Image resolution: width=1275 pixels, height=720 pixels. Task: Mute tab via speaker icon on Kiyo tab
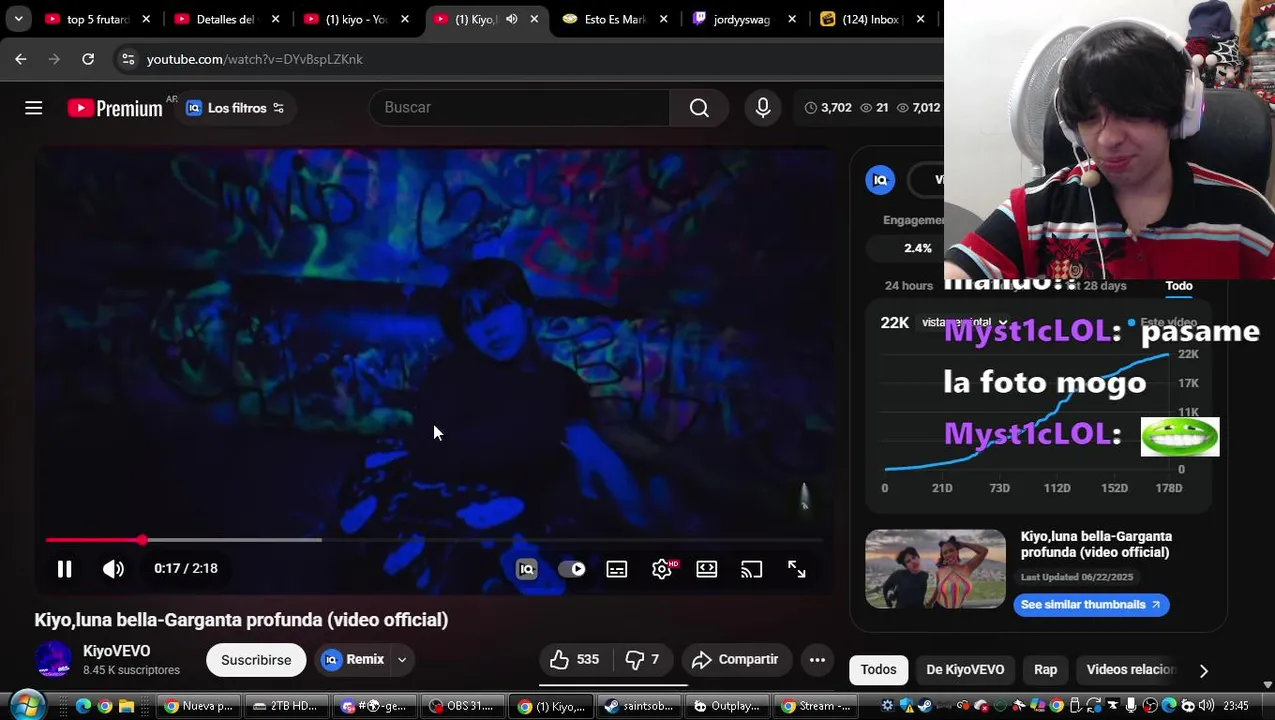tap(512, 19)
